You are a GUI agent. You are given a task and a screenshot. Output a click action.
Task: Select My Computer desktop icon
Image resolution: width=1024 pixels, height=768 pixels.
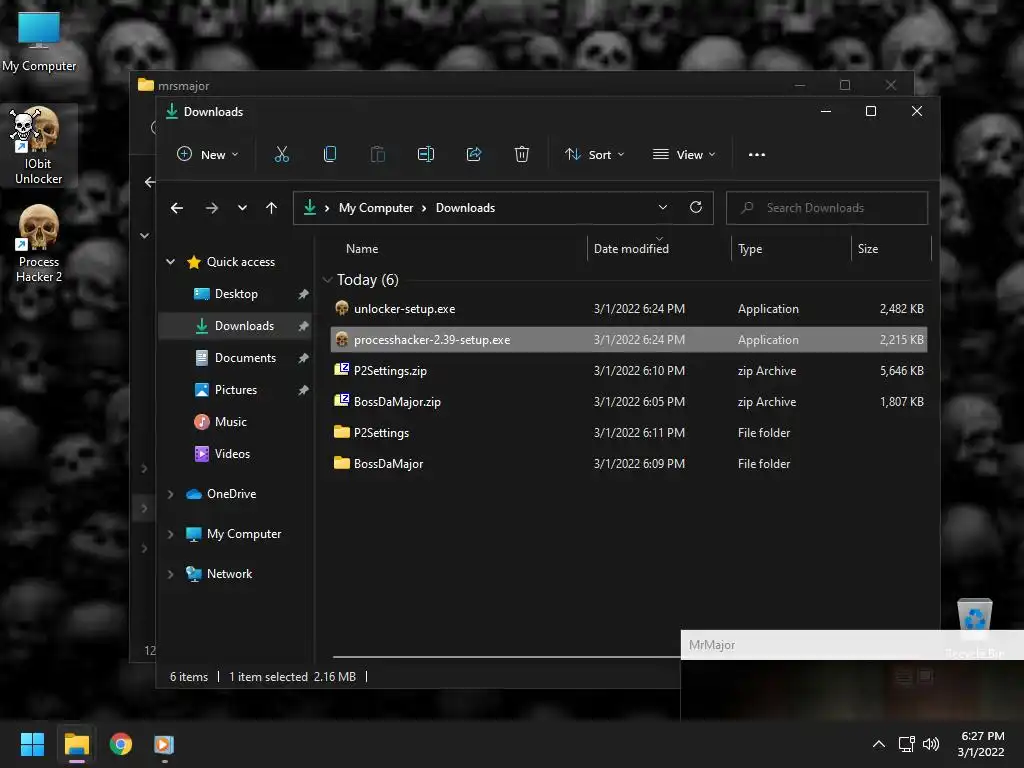tap(39, 40)
